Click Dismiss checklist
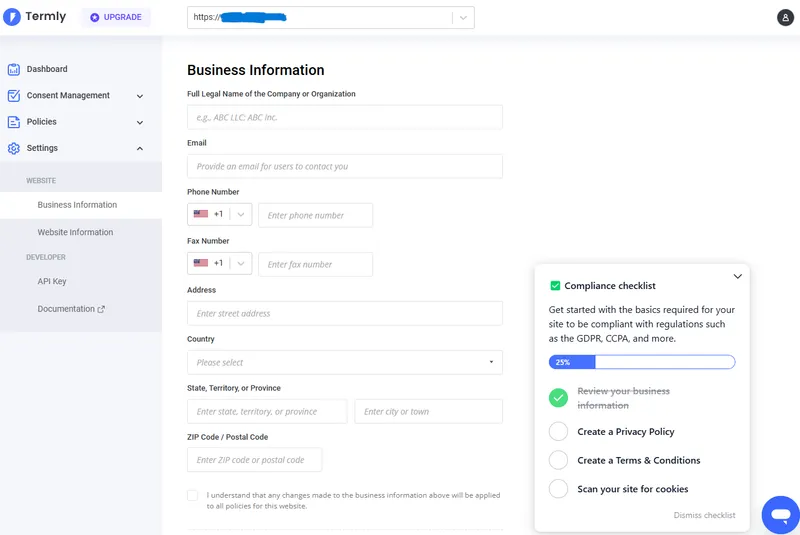 tap(705, 515)
